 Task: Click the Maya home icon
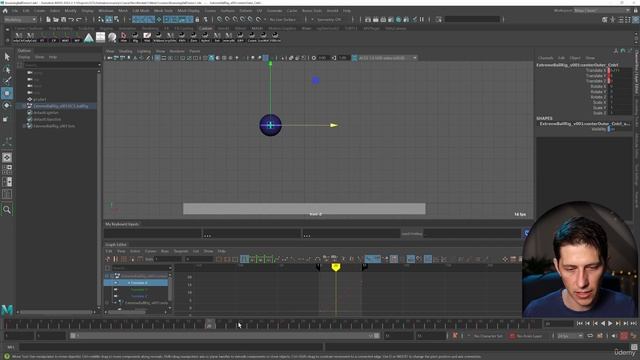[6, 11]
